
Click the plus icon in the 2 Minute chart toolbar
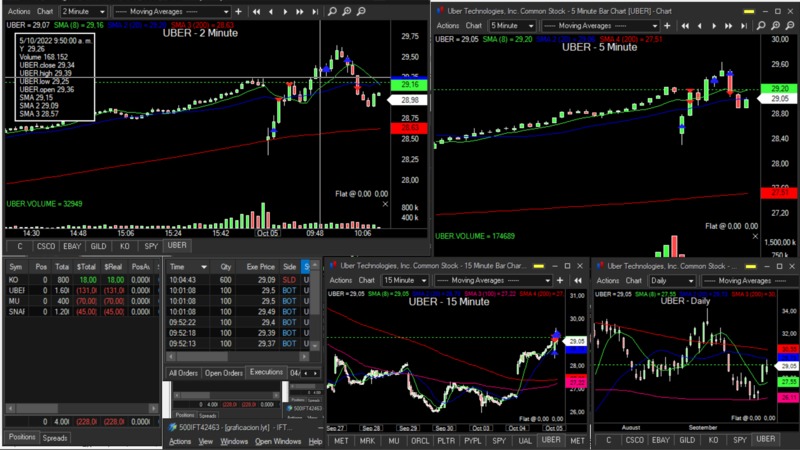tap(237, 11)
